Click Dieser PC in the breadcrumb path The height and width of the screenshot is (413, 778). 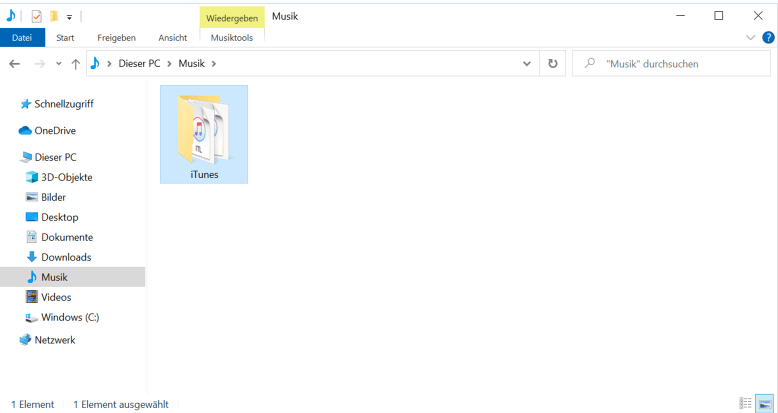tap(139, 64)
